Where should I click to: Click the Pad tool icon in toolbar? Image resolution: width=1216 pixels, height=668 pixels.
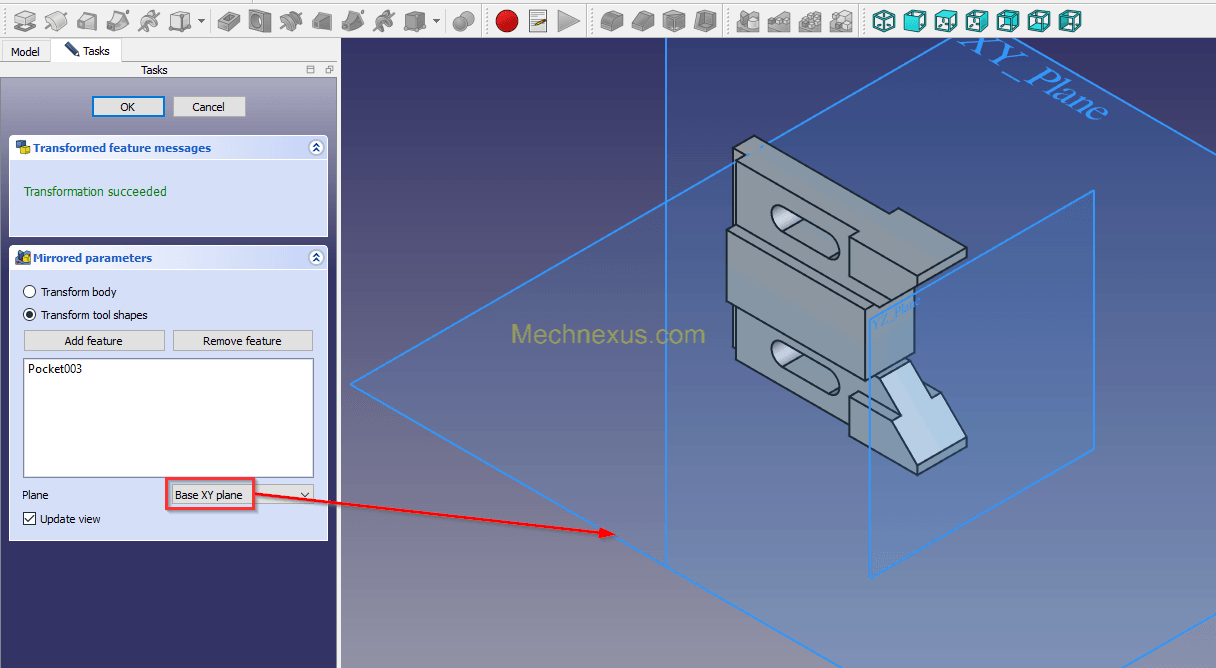pyautogui.click(x=25, y=20)
